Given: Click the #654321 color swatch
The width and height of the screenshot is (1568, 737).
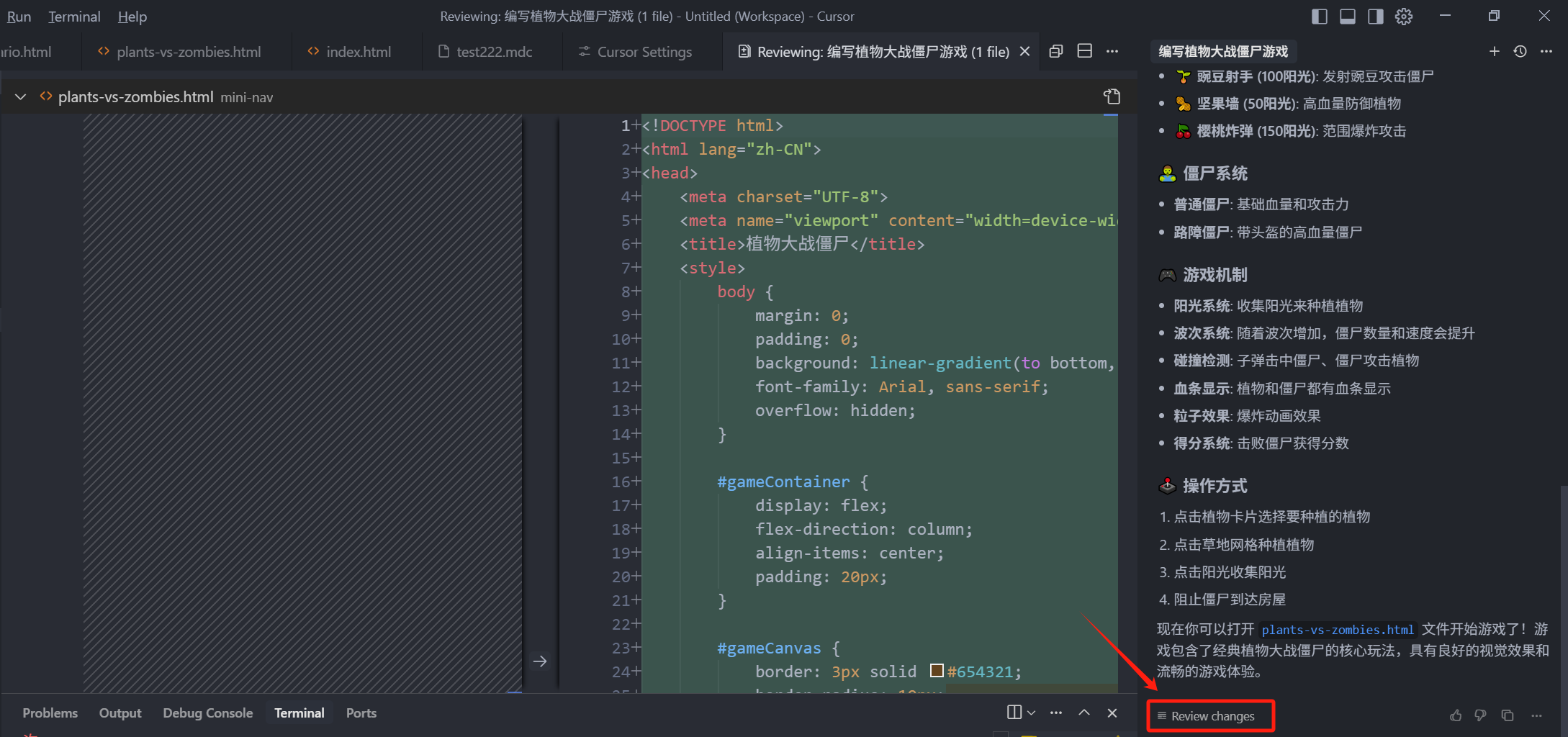Looking at the screenshot, I should (937, 670).
